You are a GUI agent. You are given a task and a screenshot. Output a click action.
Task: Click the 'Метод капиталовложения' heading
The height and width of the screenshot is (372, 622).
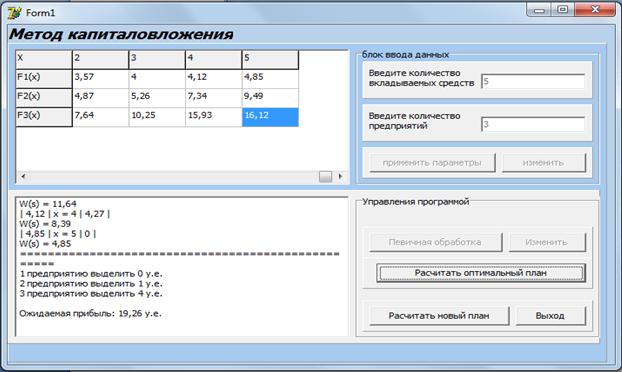[x=121, y=35]
